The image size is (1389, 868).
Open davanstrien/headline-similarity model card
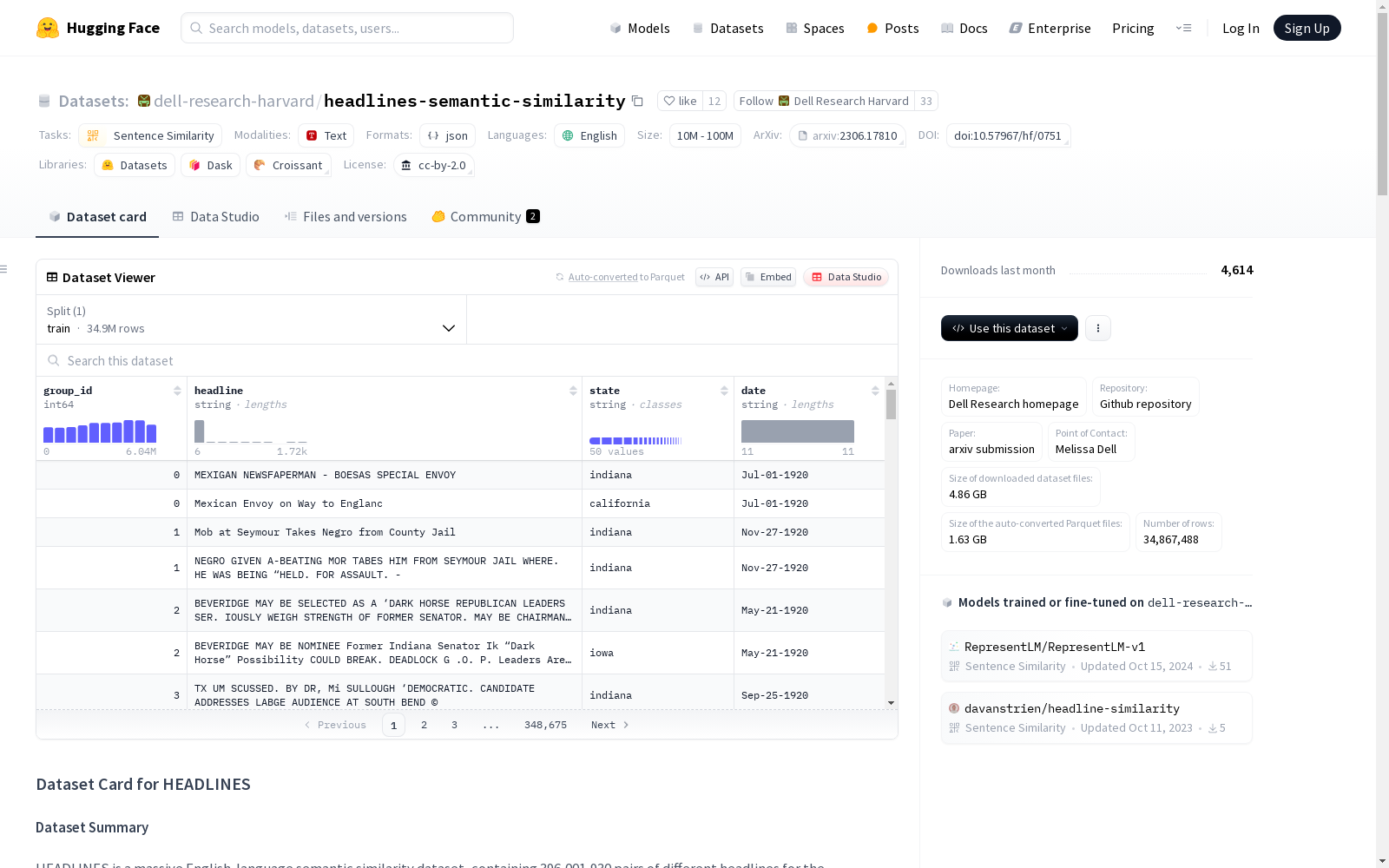(x=1096, y=718)
